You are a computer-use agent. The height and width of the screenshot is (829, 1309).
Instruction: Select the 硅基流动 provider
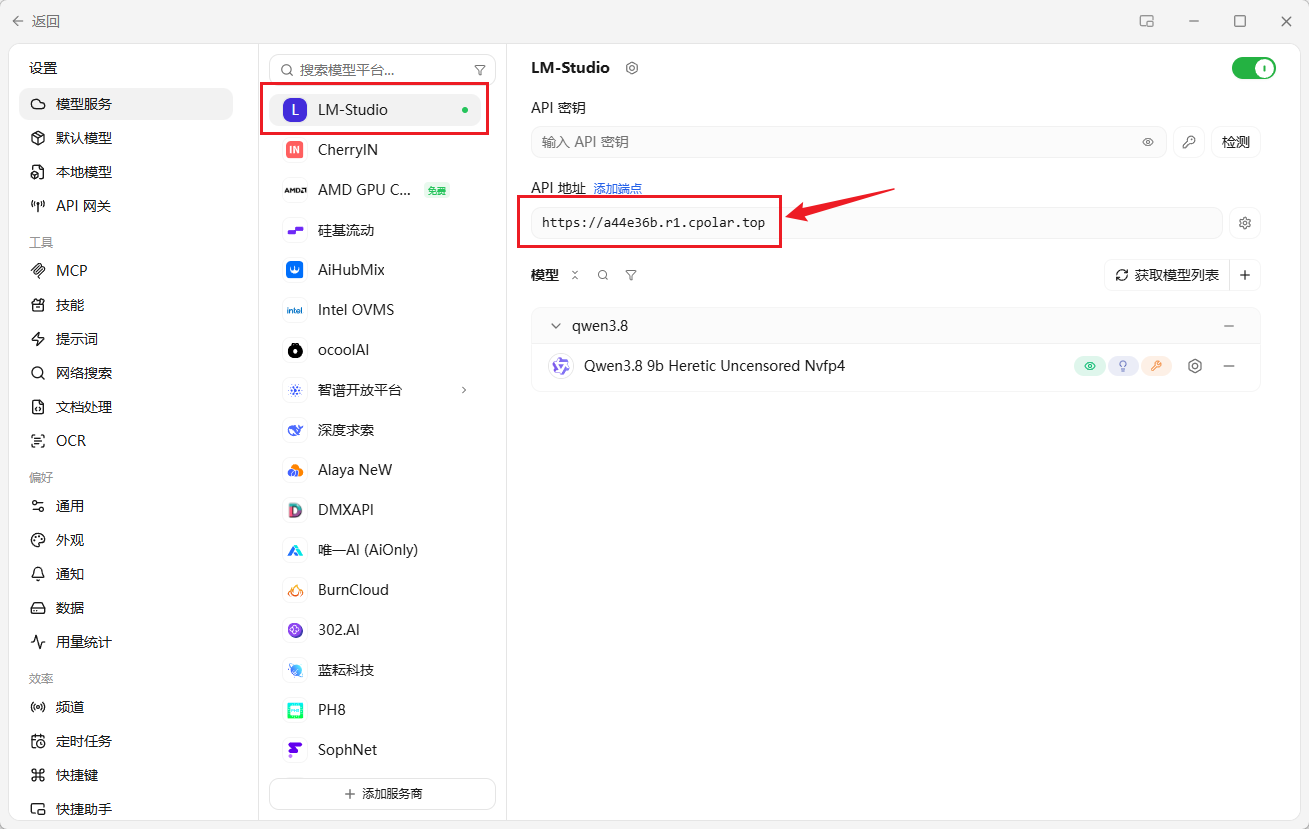coord(375,230)
